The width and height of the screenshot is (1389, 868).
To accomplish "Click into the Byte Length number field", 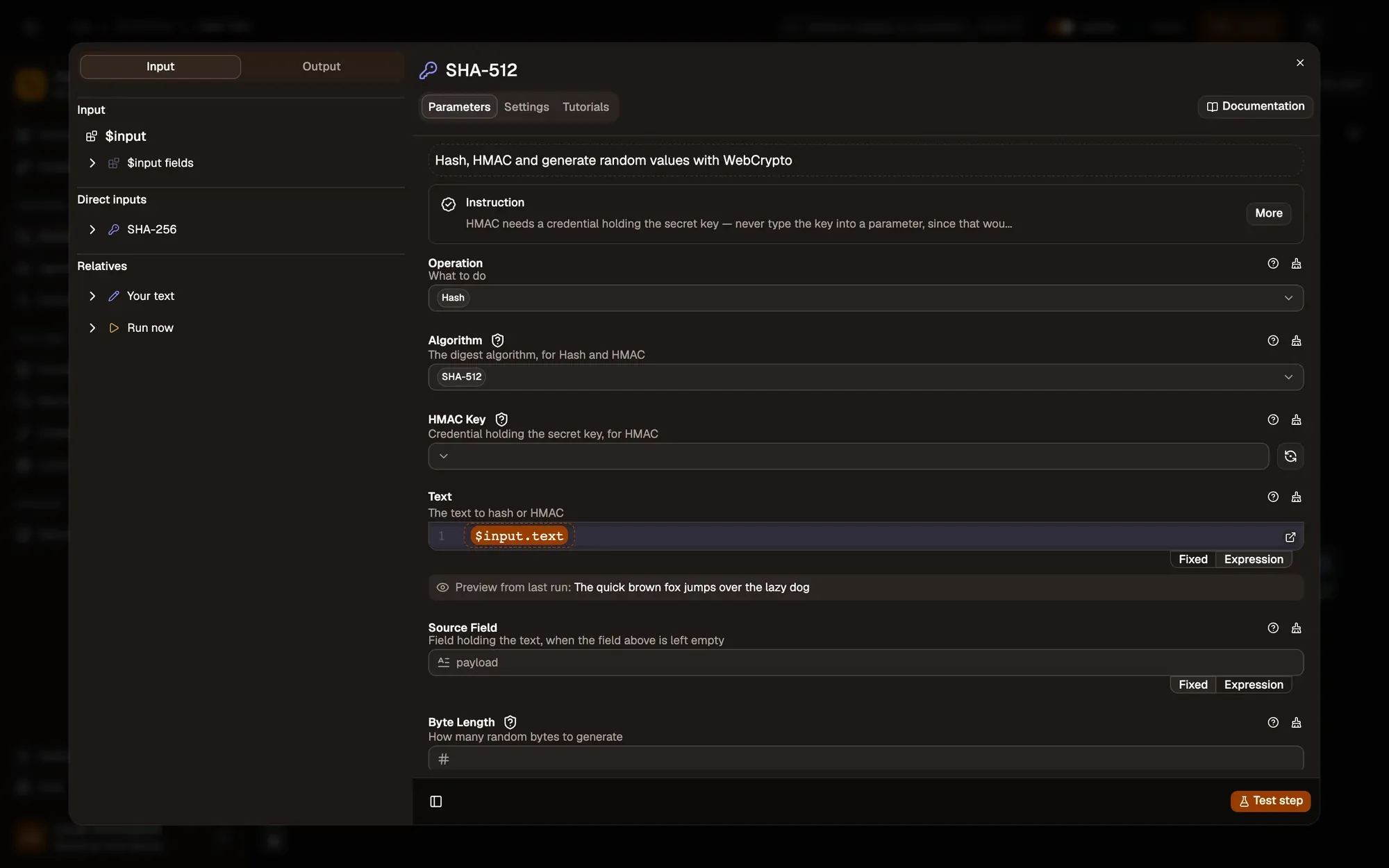I will 865,758.
